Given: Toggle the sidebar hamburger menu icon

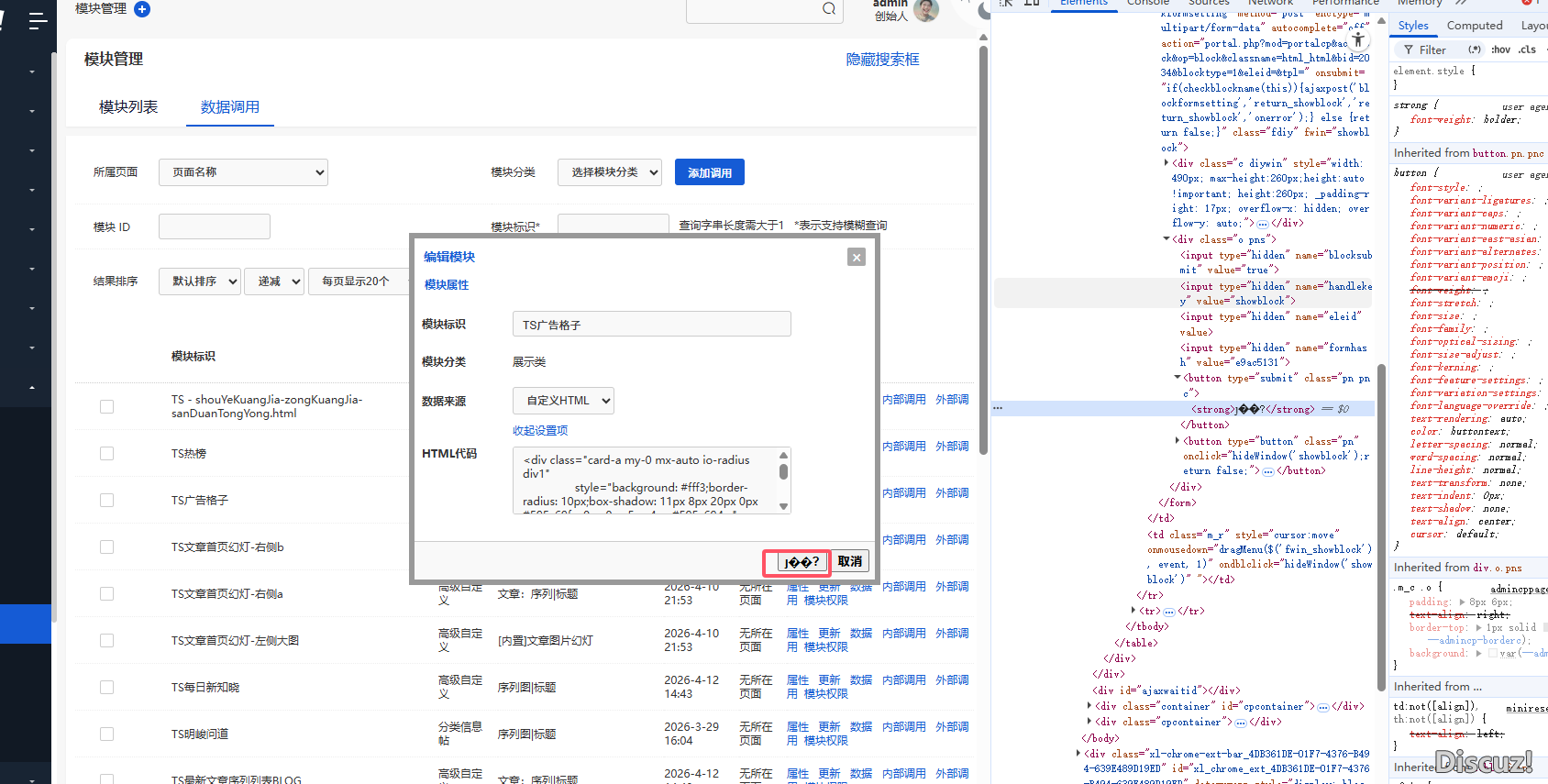Looking at the screenshot, I should tap(38, 20).
